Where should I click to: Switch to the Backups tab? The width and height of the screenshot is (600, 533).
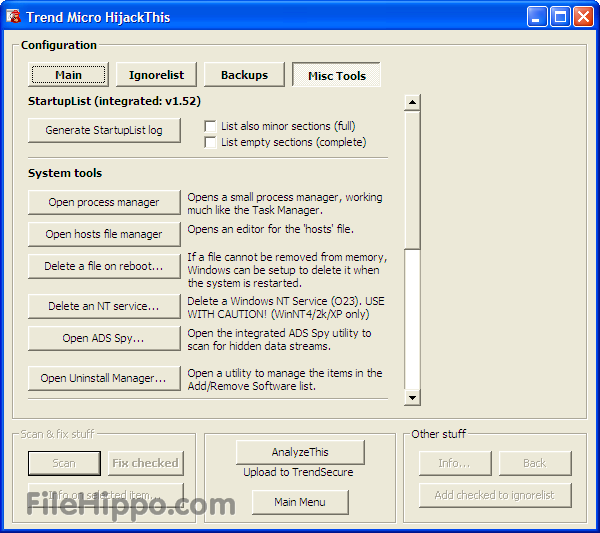[x=244, y=75]
